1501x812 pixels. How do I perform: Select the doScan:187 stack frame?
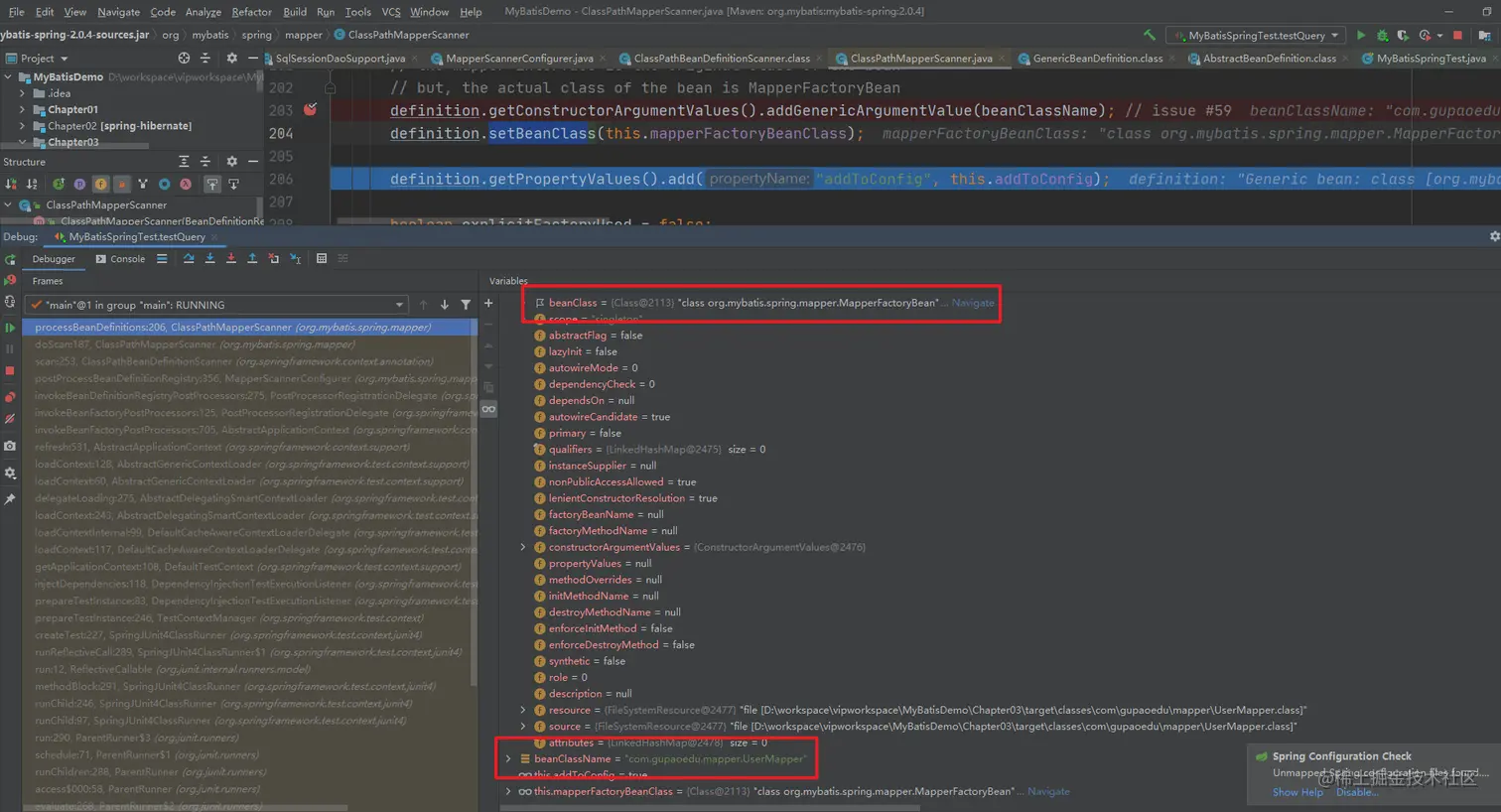tap(248, 344)
